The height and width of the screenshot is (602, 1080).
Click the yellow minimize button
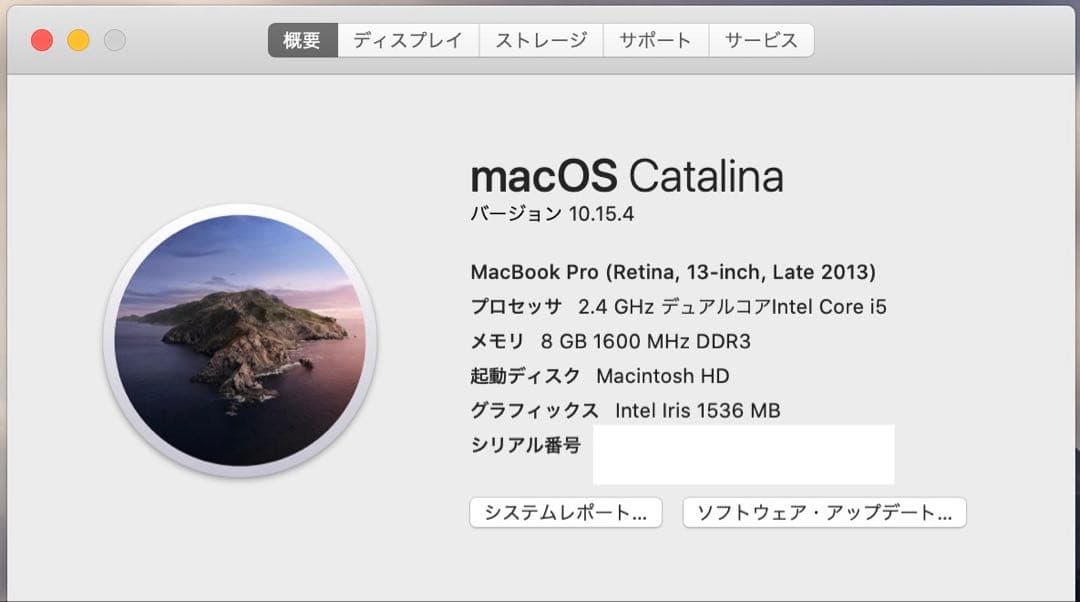click(77, 40)
